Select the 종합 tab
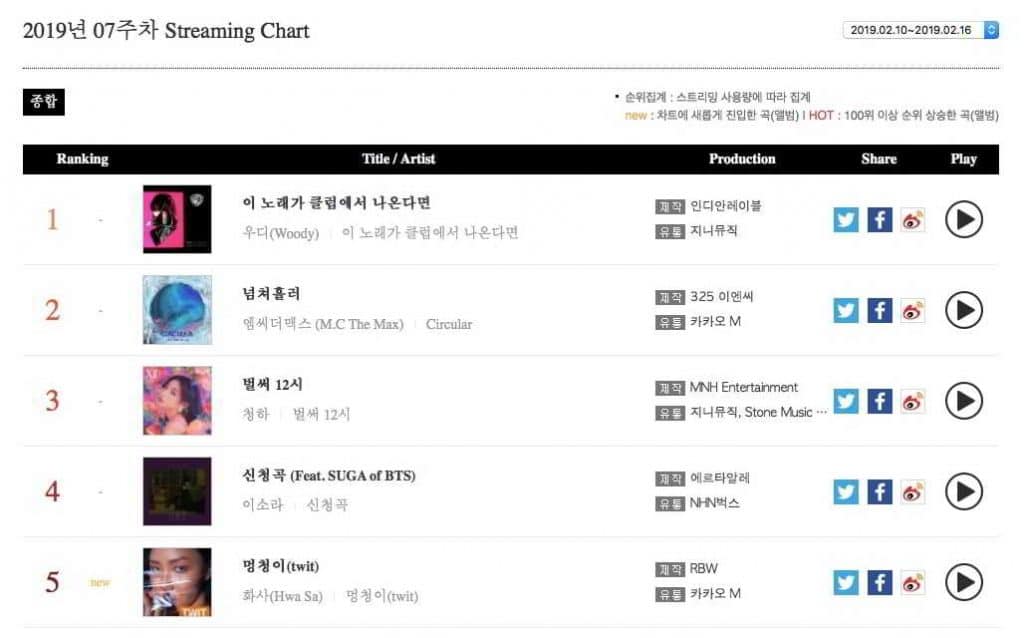 pyautogui.click(x=43, y=102)
